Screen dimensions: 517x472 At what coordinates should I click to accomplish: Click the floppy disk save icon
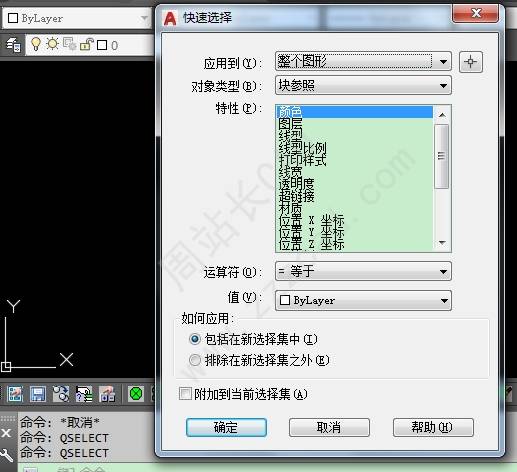[38, 394]
